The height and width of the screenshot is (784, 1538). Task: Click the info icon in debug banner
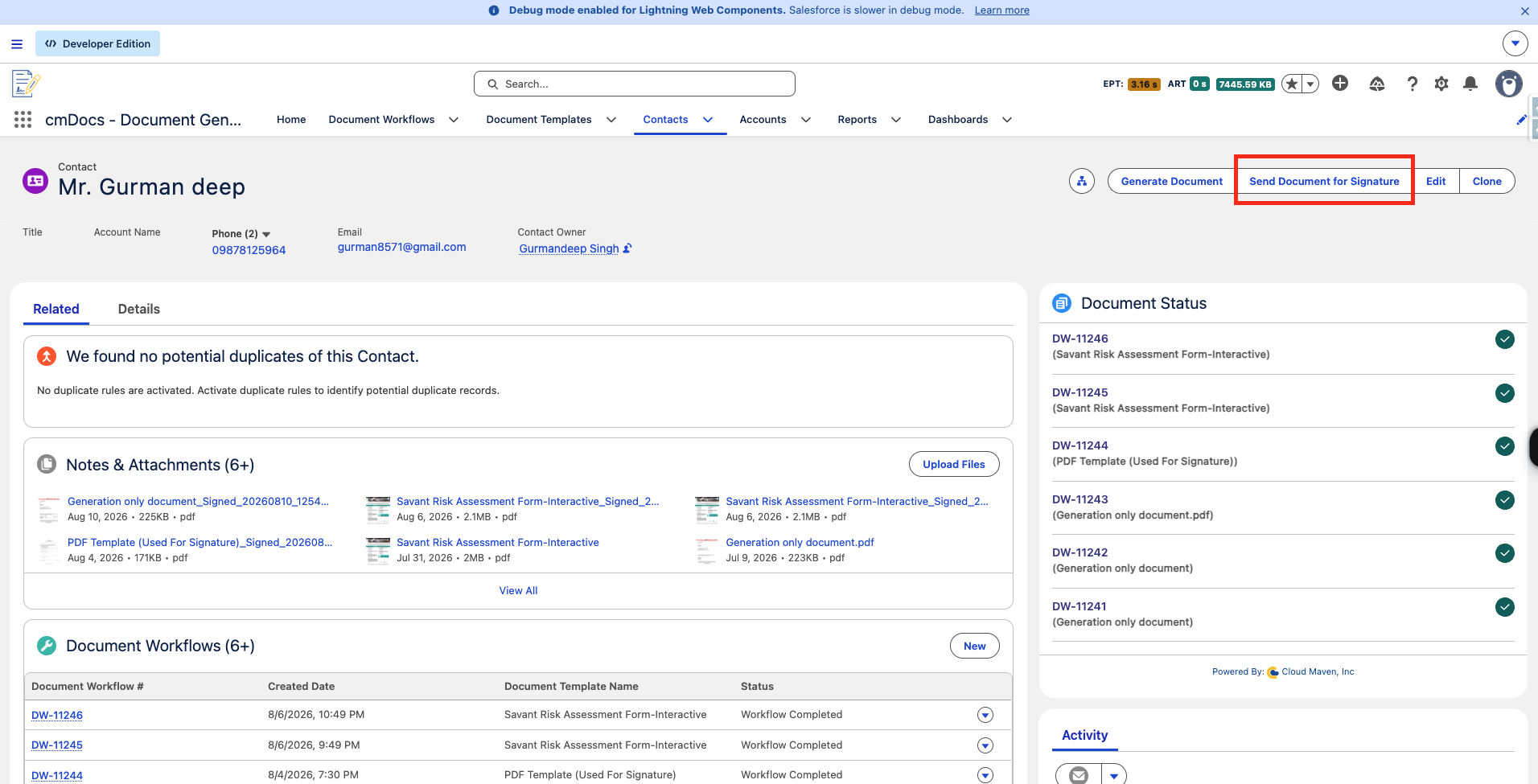[x=494, y=10]
